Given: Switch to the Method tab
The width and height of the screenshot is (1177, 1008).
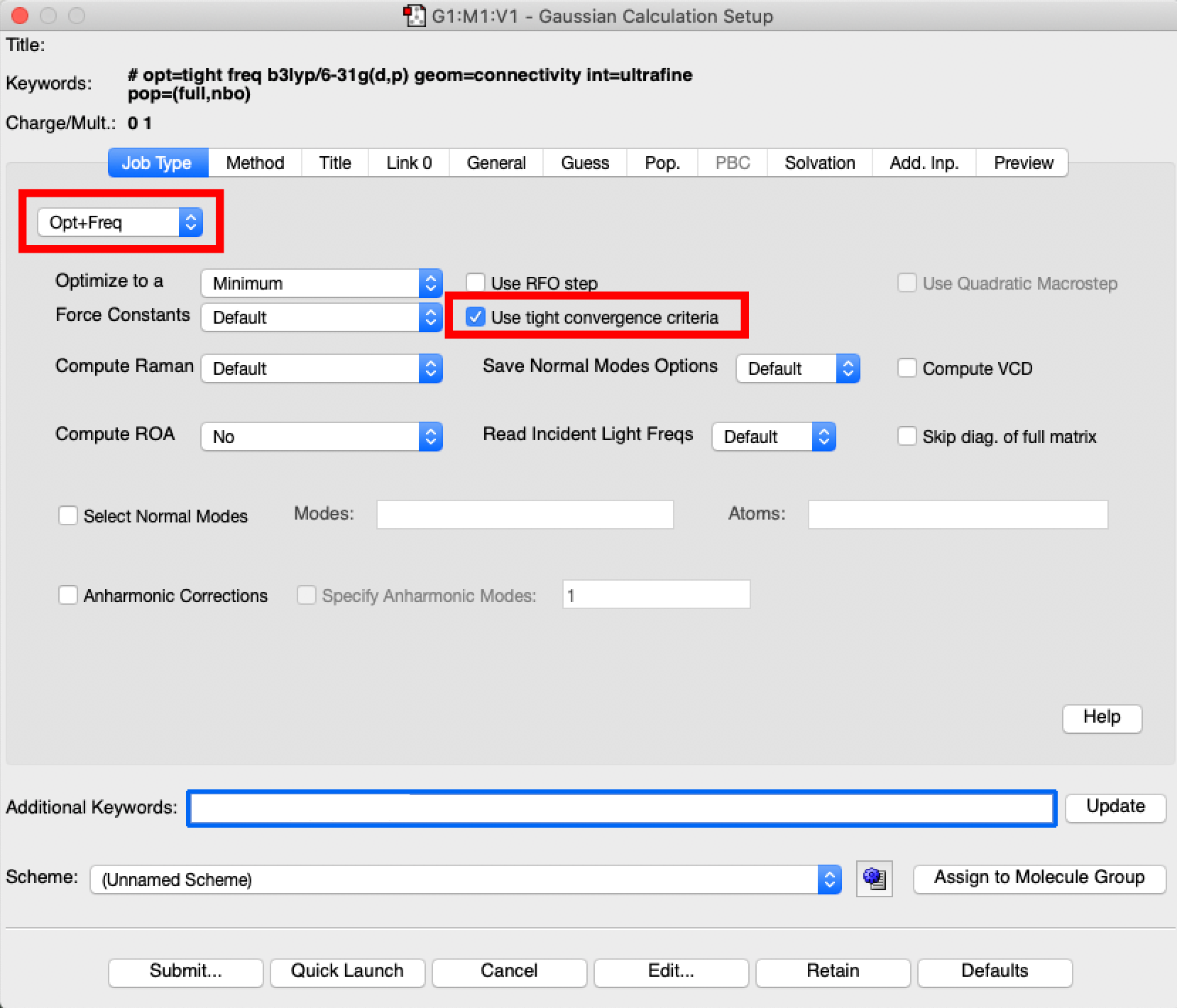Looking at the screenshot, I should (255, 163).
